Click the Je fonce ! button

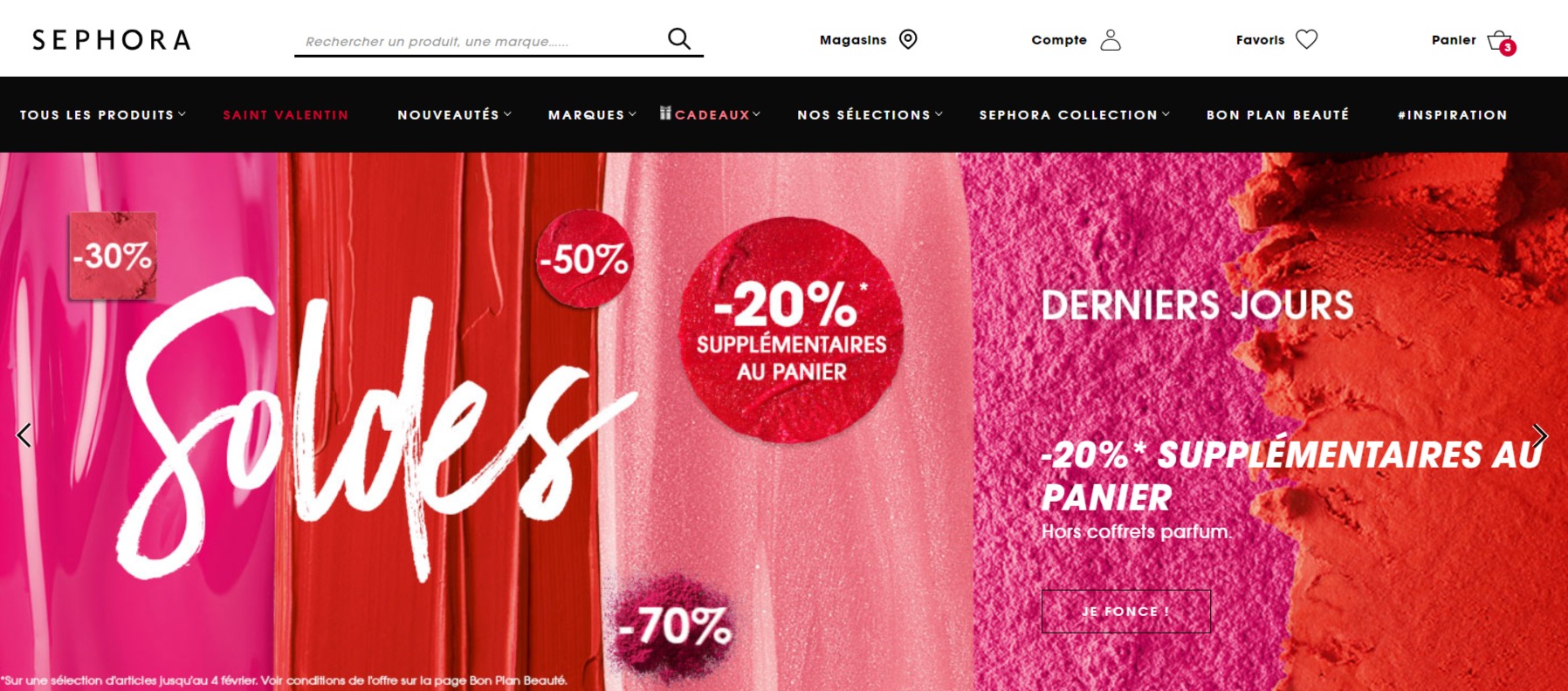(1126, 612)
